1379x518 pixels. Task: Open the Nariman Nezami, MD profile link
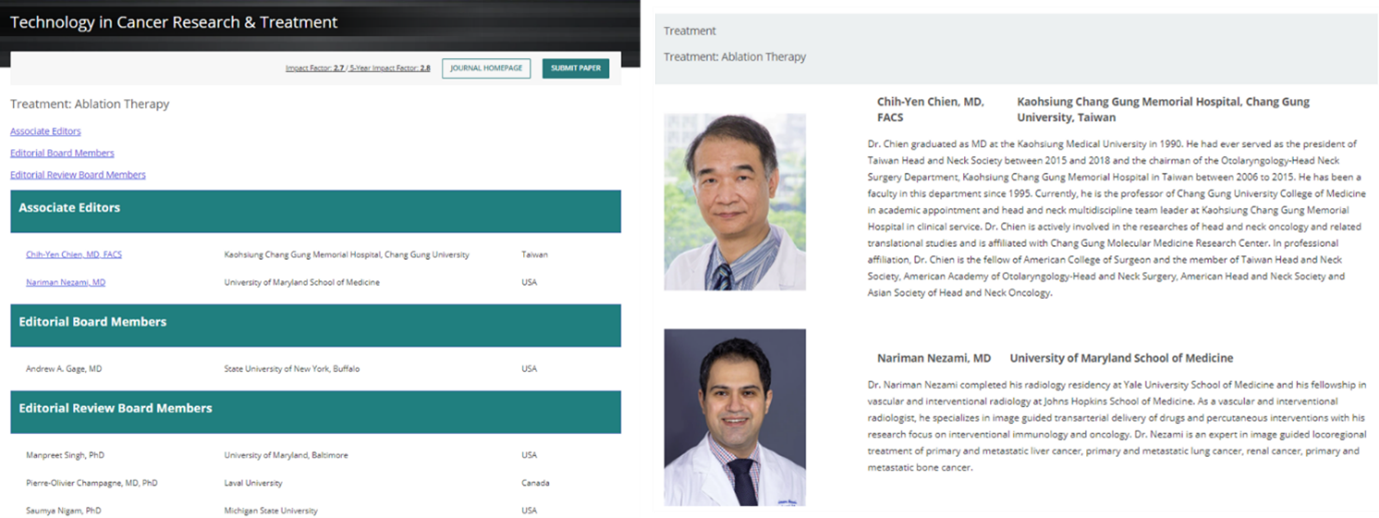(x=66, y=283)
